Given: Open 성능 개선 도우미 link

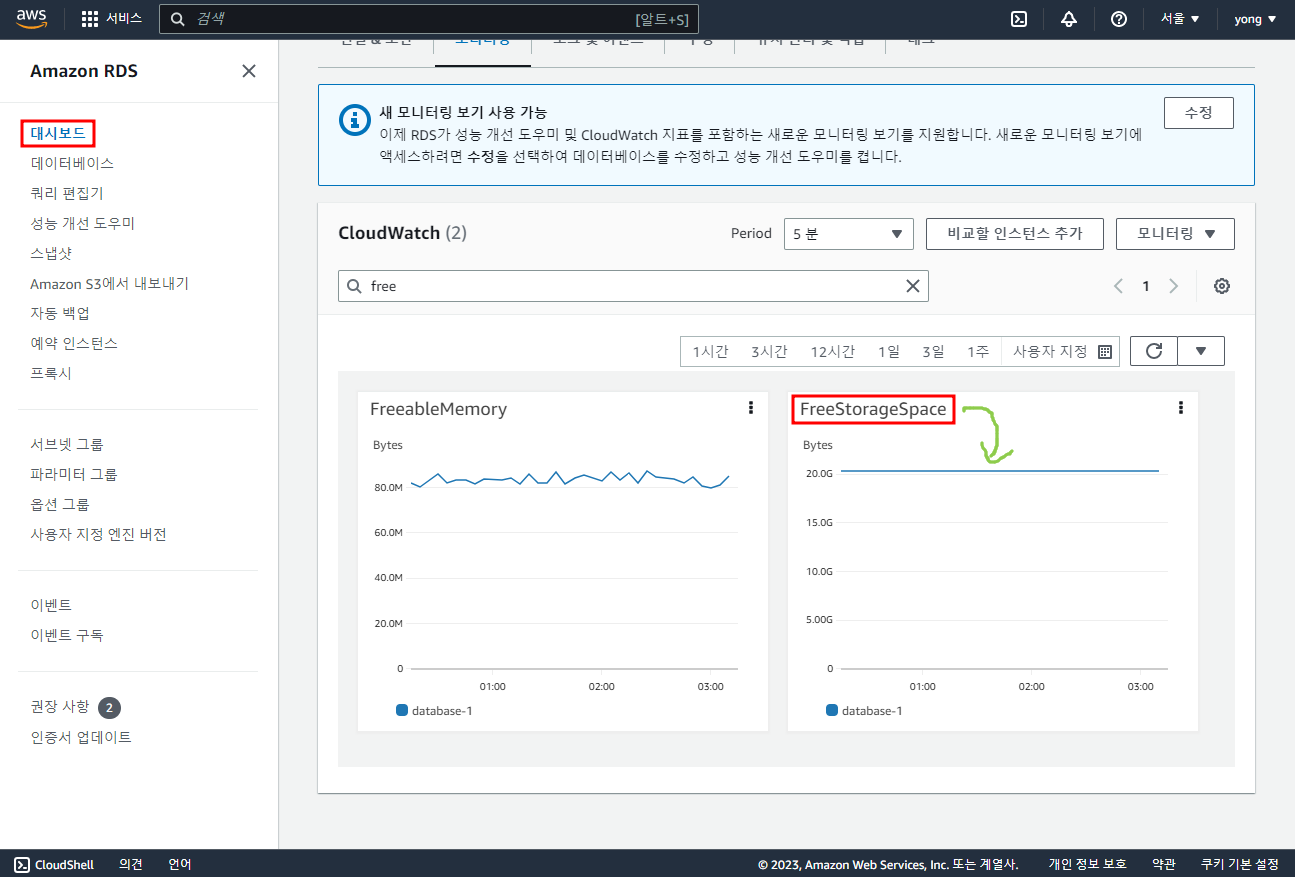Looking at the screenshot, I should tap(82, 223).
